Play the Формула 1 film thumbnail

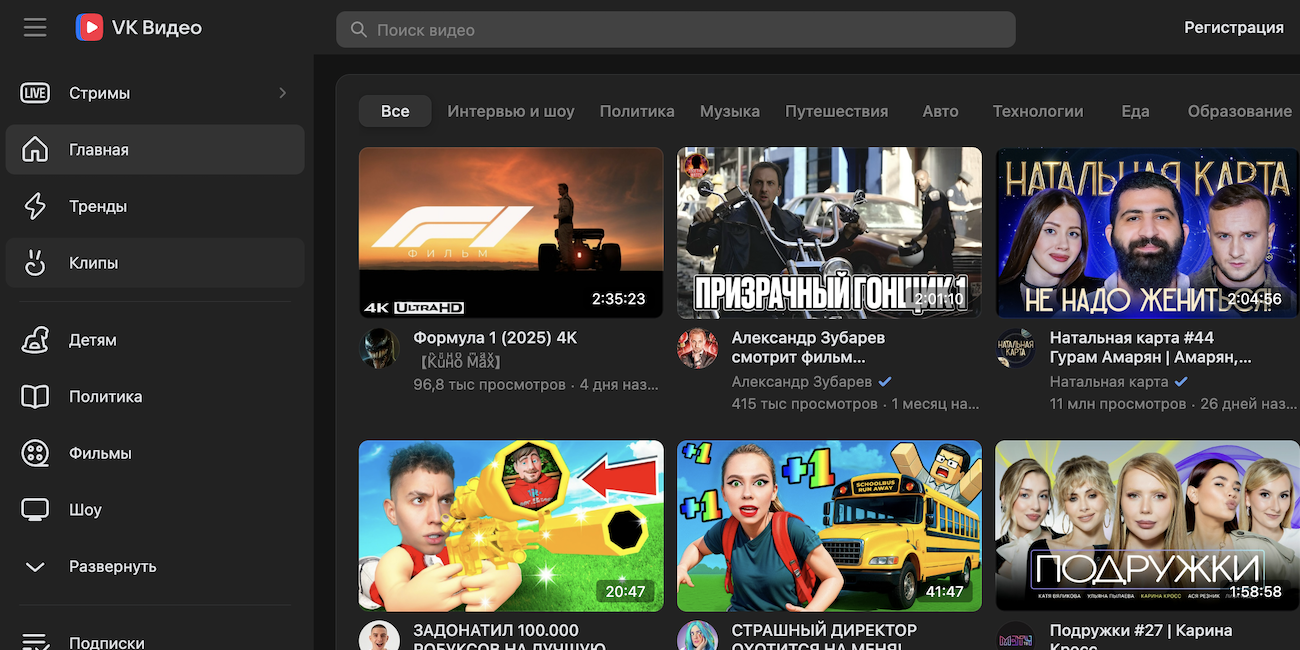point(510,232)
